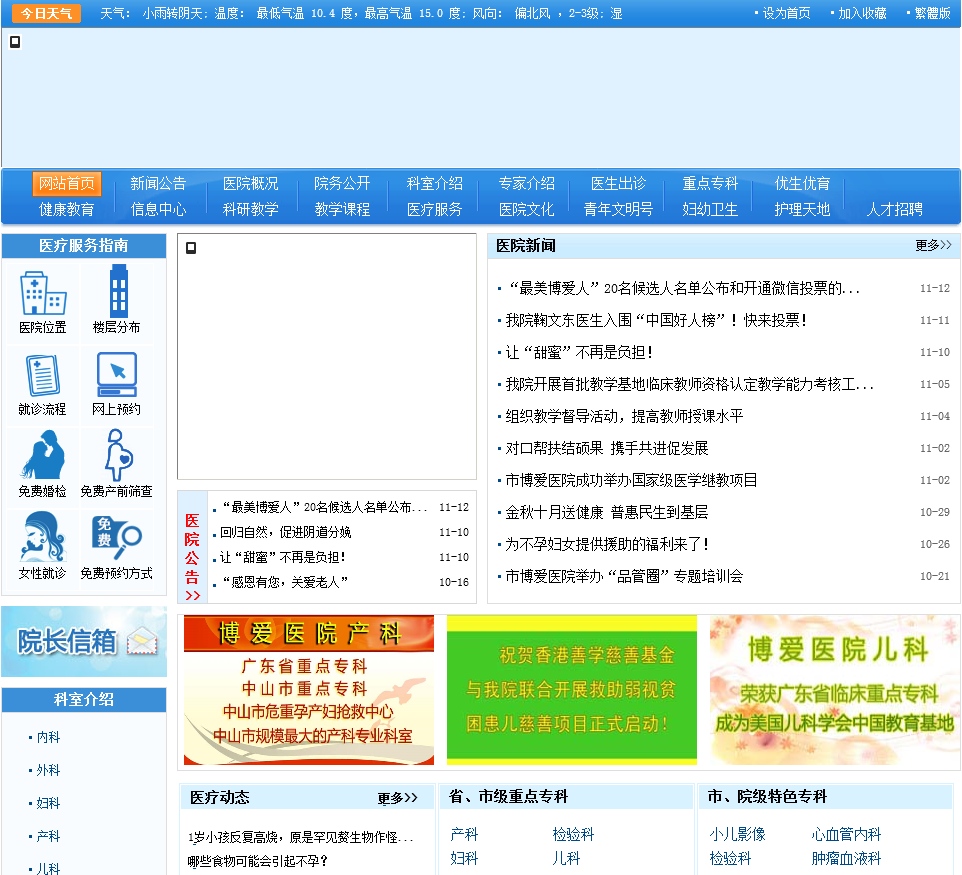Screen dimensions: 962x875
Task: Open news 组织教学督导活动，提高教师授课水平
Action: click(624, 416)
